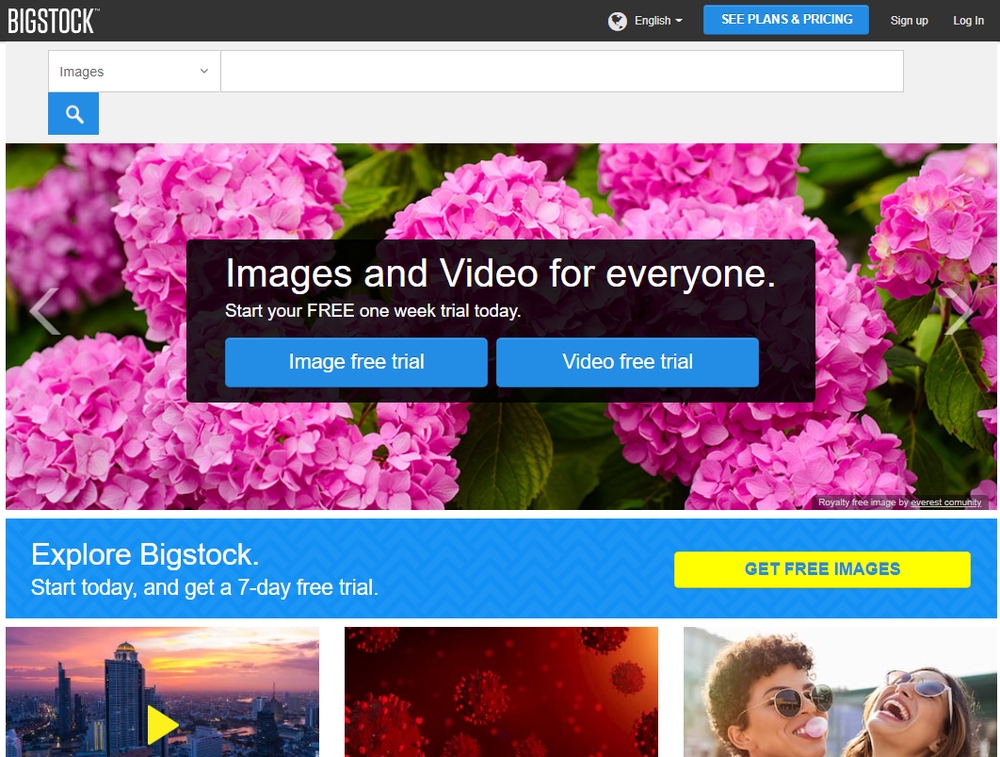Click the SEE PLANS & PRICING button
Screen dimensions: 1000x757
(786, 19)
